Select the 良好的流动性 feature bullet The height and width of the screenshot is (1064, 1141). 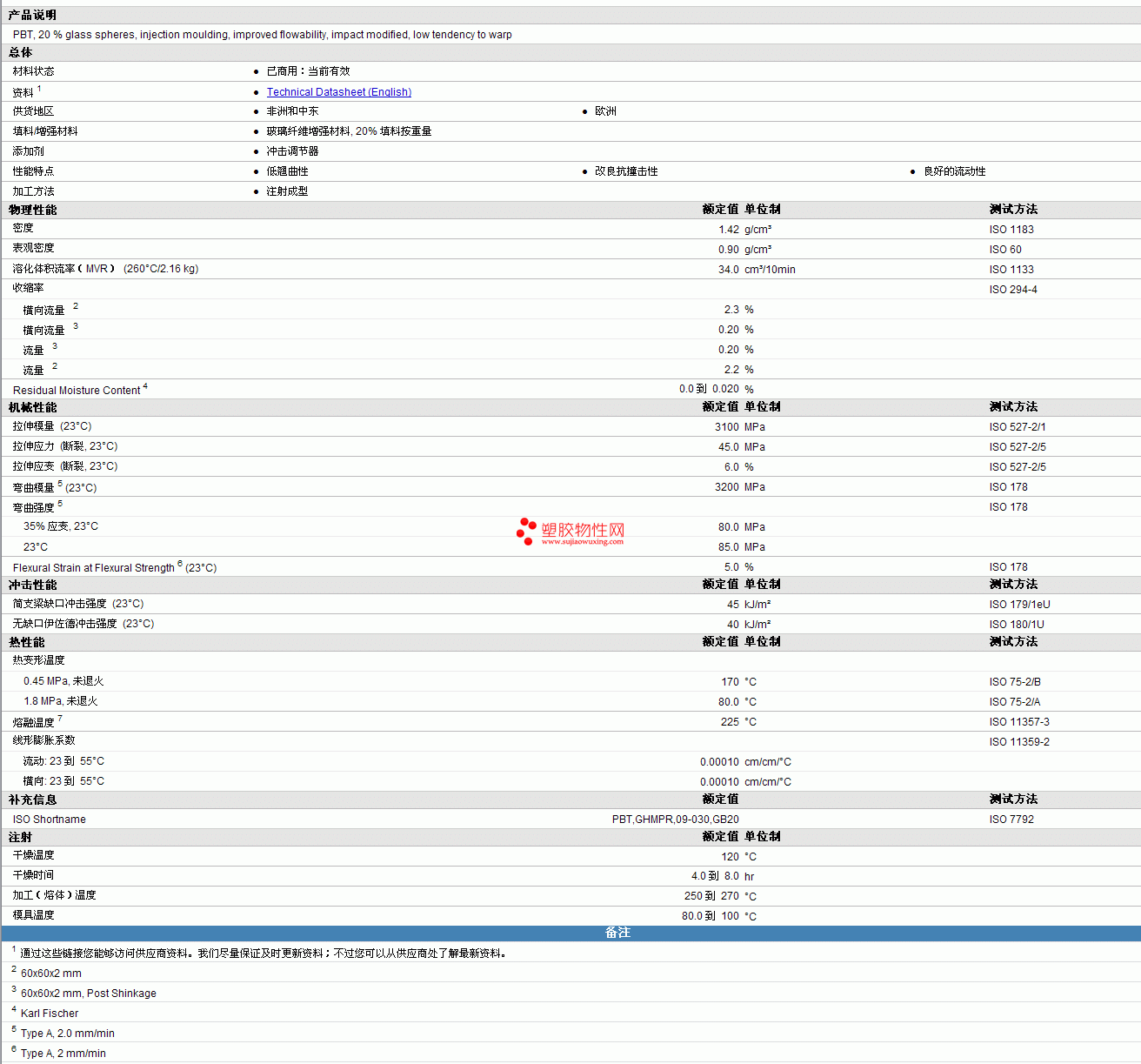954,171
